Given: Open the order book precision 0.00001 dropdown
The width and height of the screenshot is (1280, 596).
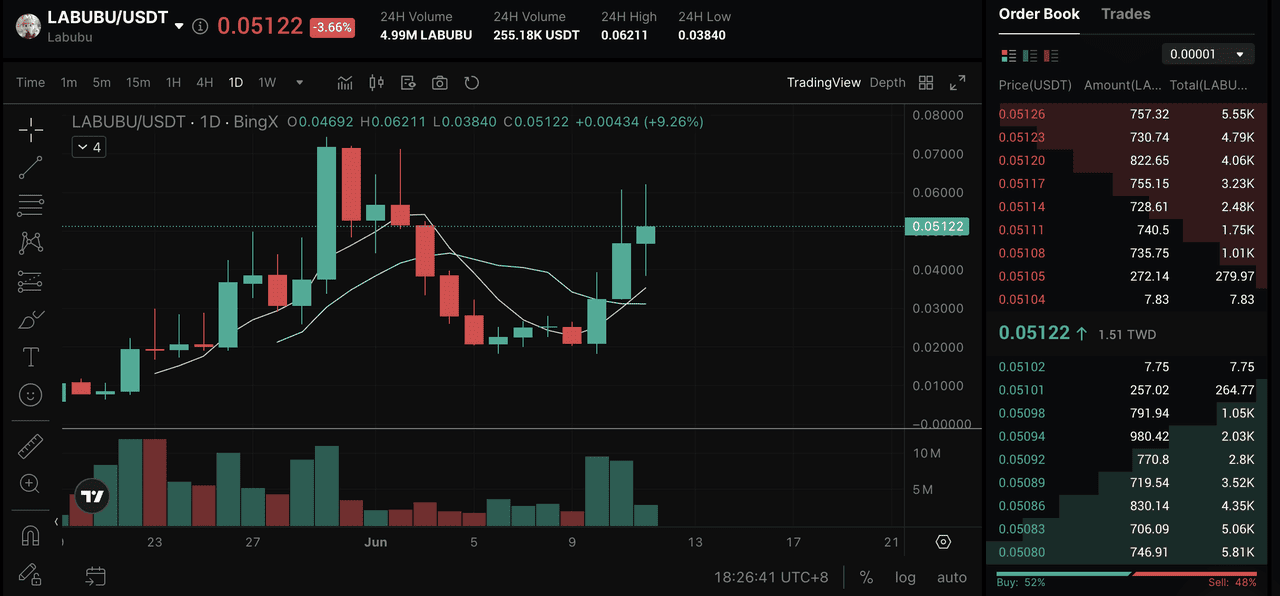Looking at the screenshot, I should (1207, 54).
